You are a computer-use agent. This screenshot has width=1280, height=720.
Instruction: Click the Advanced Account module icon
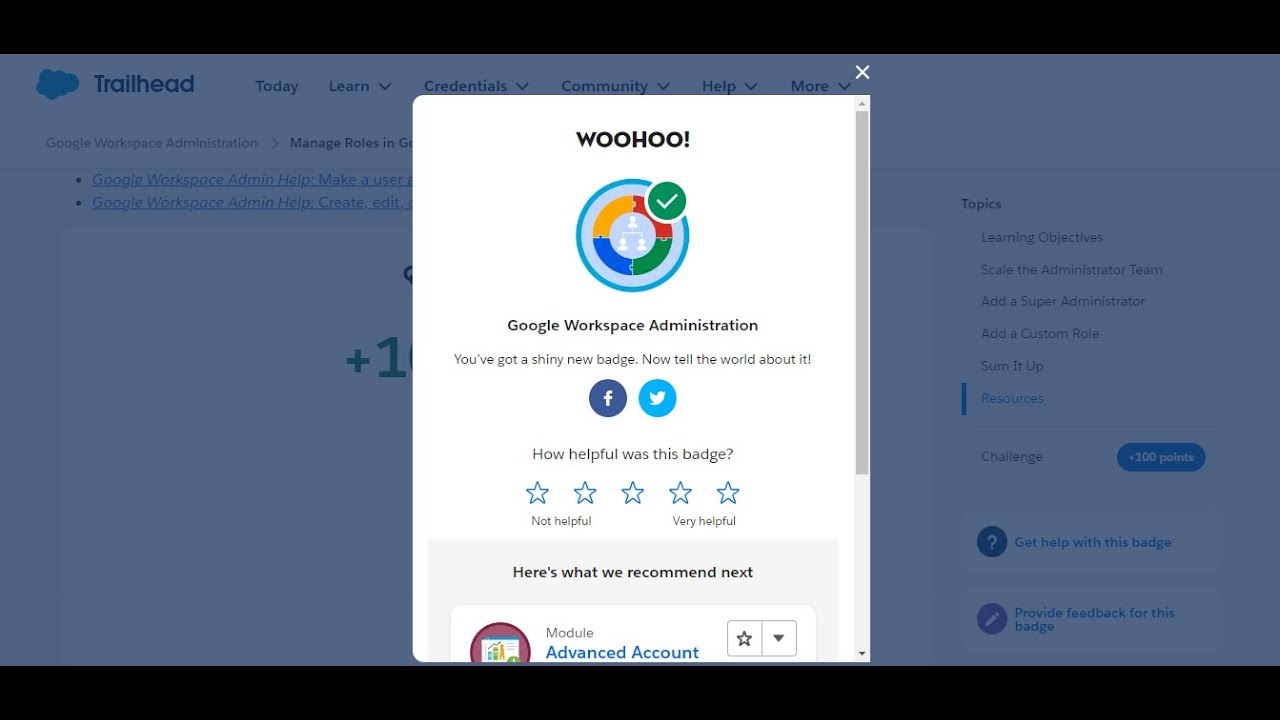(x=500, y=644)
